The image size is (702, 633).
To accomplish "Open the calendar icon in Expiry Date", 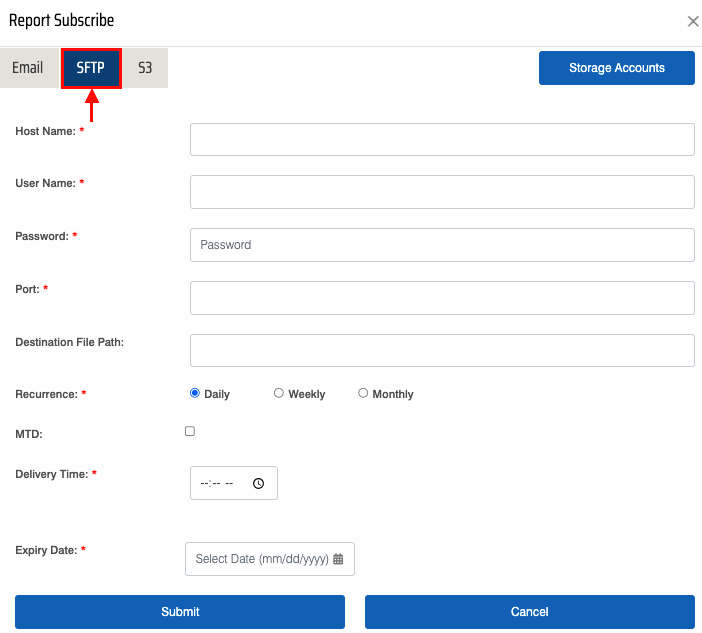I will (338, 559).
